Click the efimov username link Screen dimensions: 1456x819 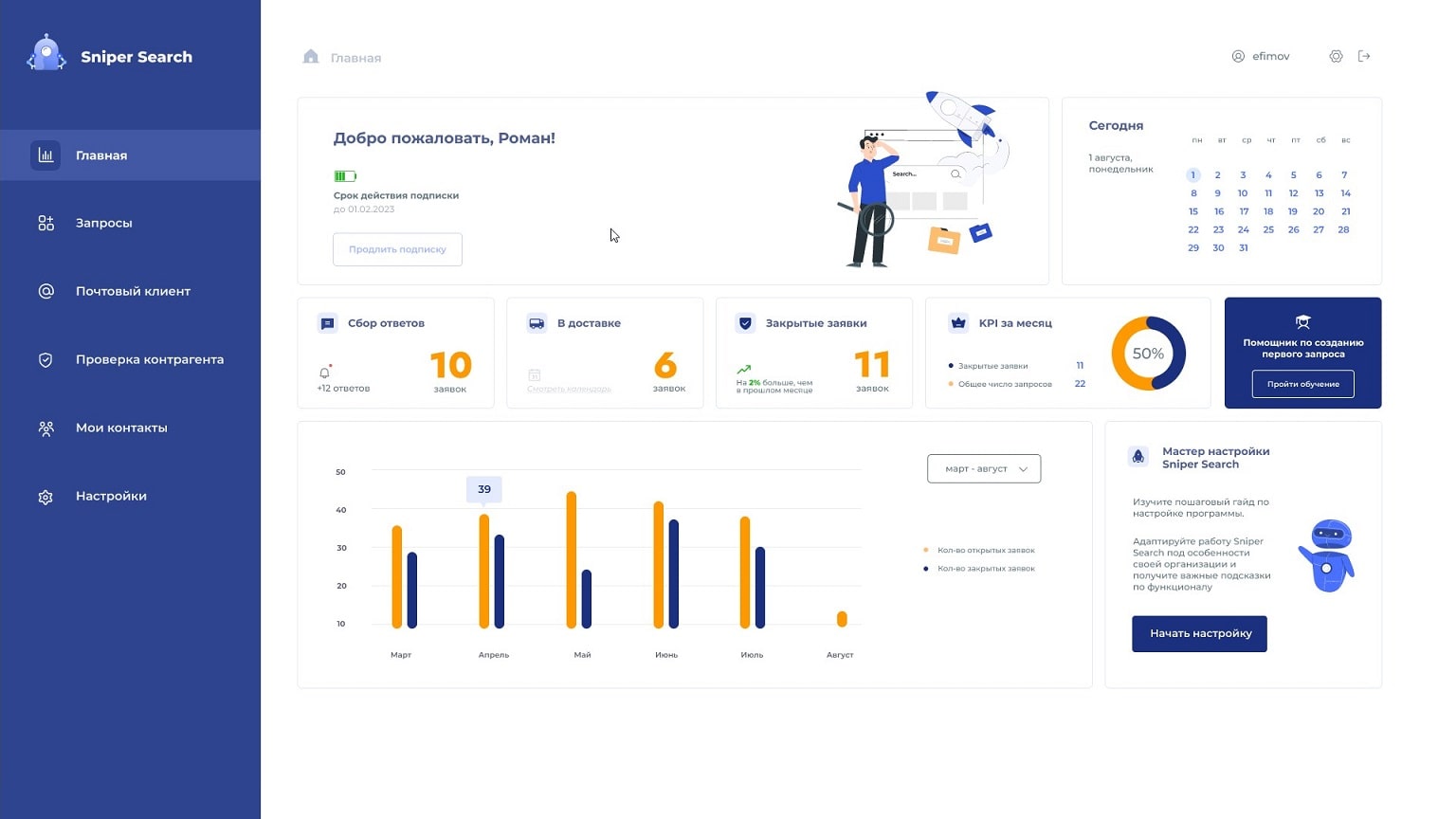pyautogui.click(x=1271, y=56)
